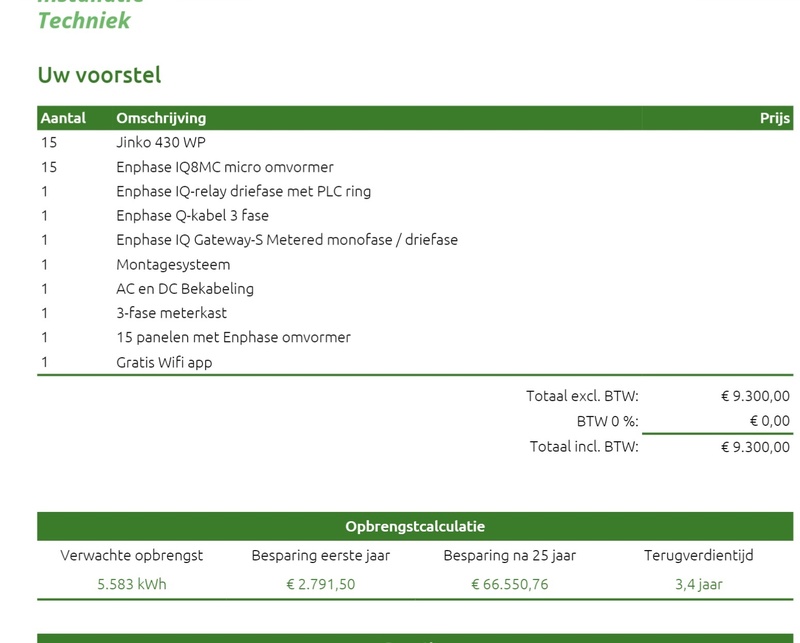800x643 pixels.
Task: Click the expected yield value '5.583 kWh'
Action: point(132,584)
